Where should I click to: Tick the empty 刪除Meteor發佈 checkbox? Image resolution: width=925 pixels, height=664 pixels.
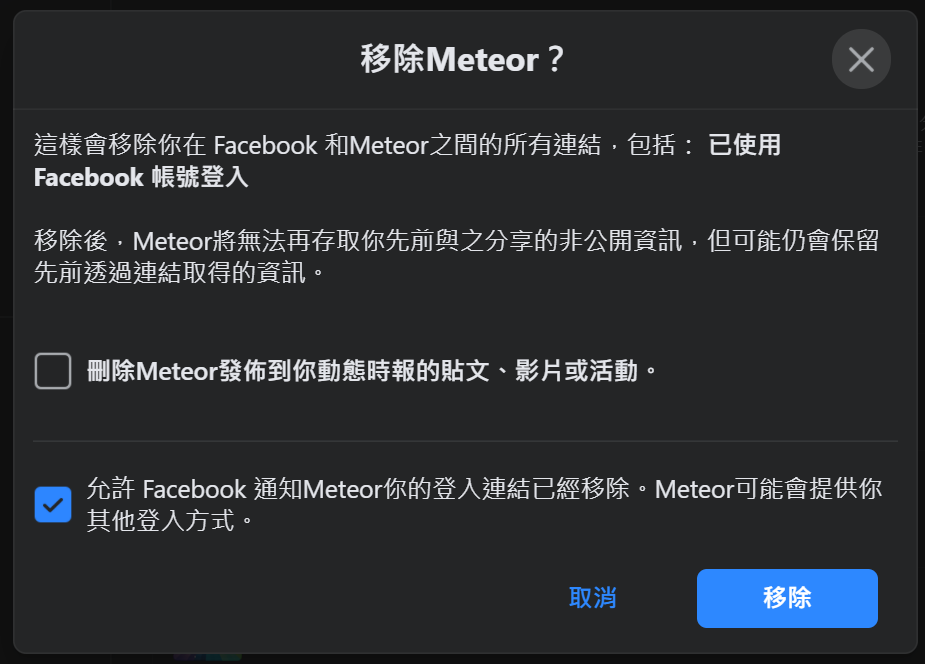[x=53, y=371]
